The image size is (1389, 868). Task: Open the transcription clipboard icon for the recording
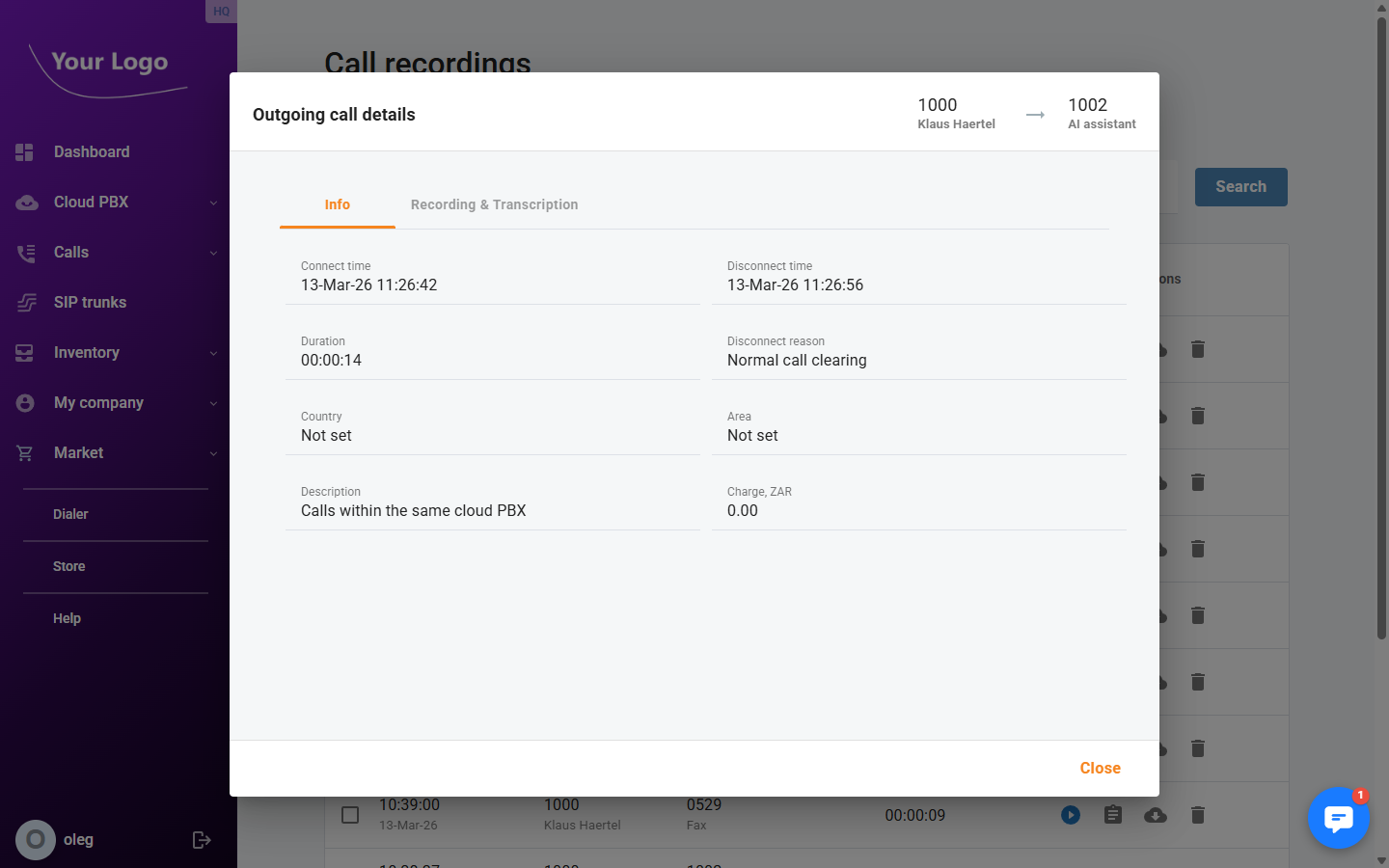(1112, 815)
